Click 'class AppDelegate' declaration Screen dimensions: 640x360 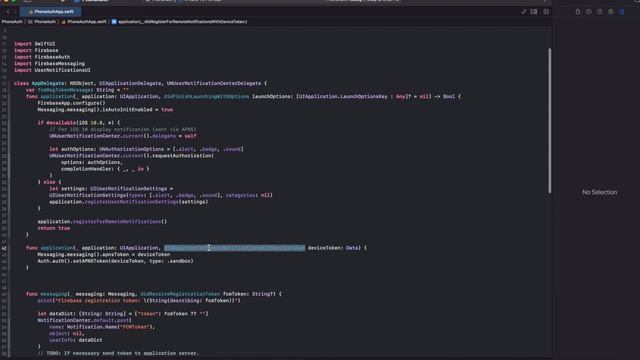pos(140,83)
